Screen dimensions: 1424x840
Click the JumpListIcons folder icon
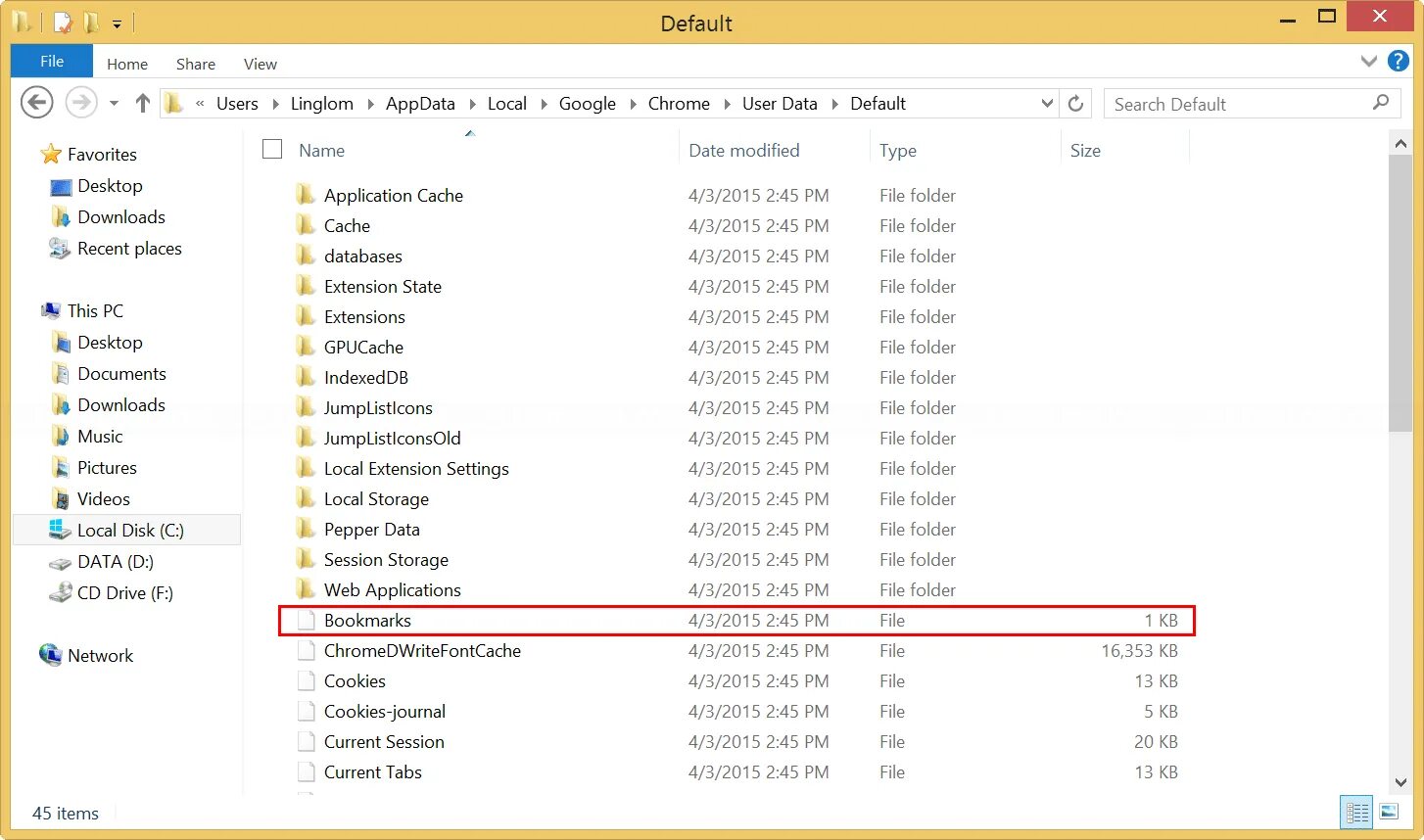[306, 406]
